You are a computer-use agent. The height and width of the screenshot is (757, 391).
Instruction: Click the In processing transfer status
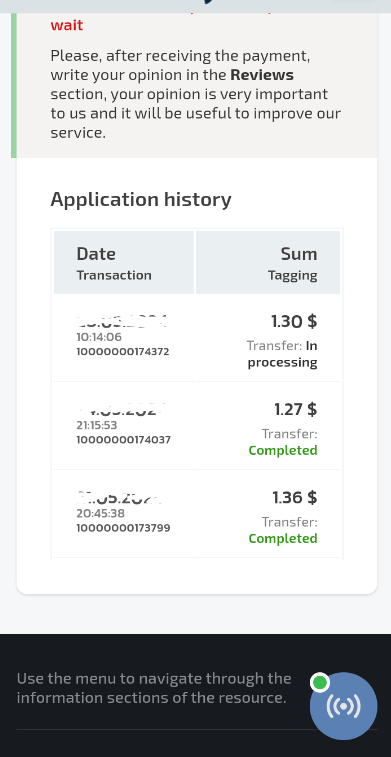283,354
